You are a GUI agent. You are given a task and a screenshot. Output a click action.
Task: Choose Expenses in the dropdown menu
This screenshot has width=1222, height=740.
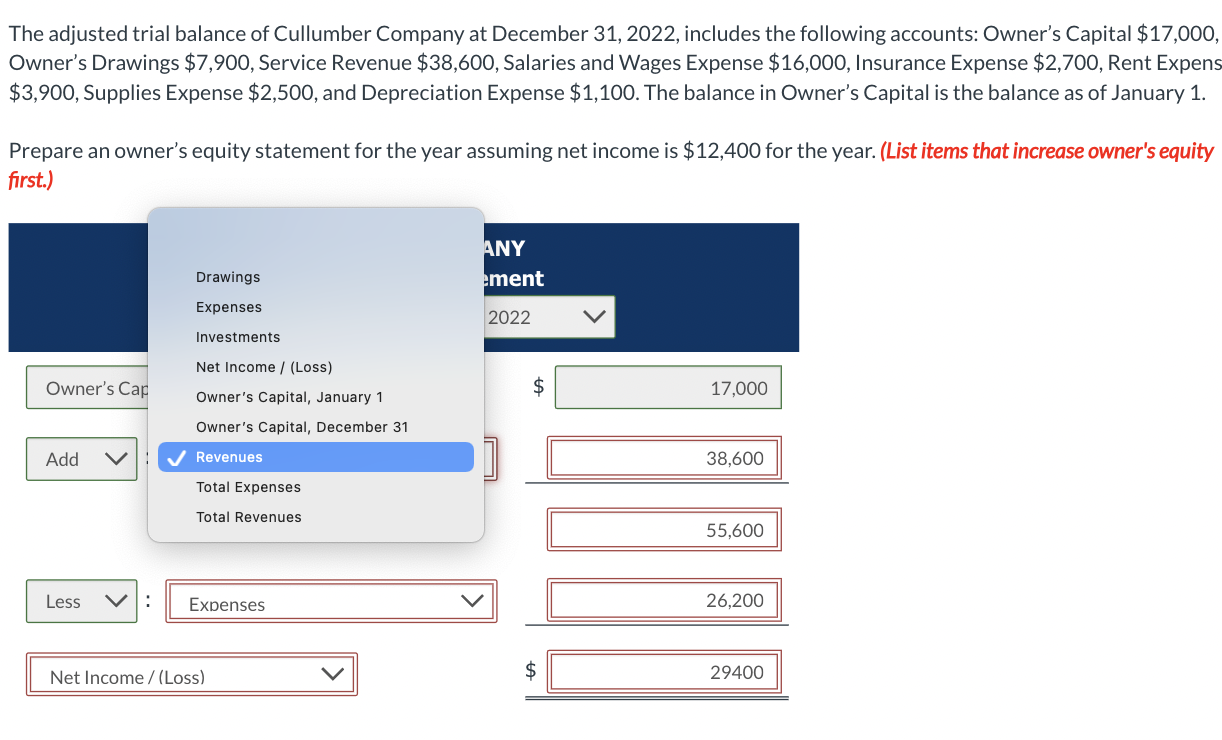[x=229, y=307]
